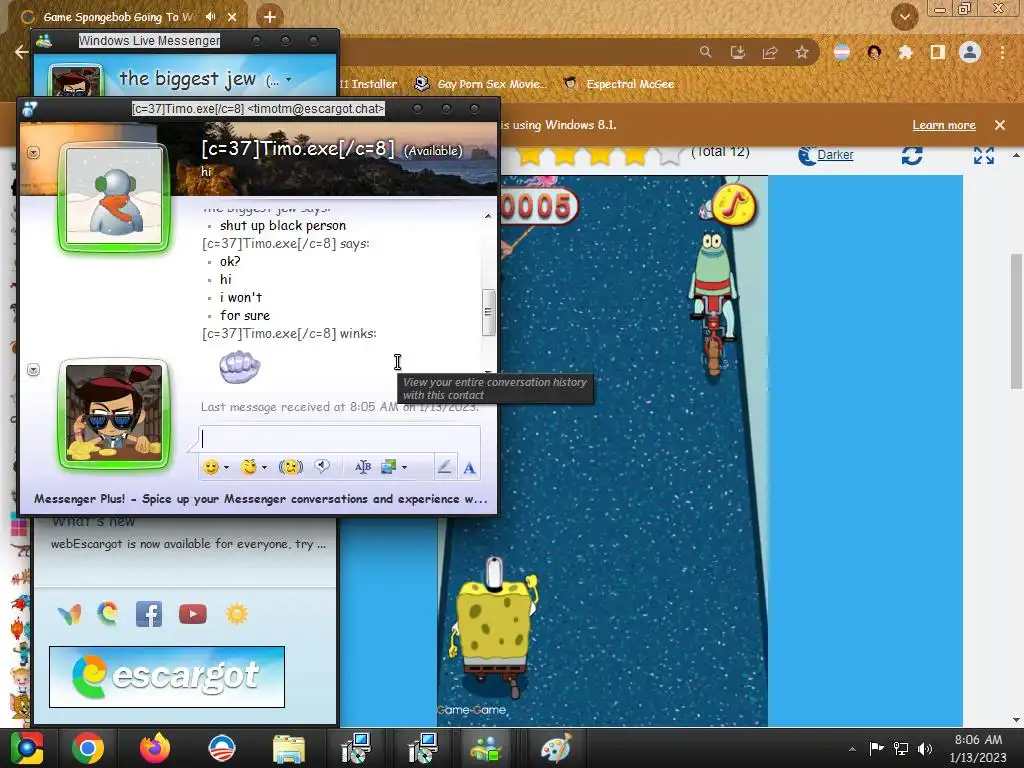
Task: Click the browser page vertical scrollbar
Action: (x=1016, y=320)
